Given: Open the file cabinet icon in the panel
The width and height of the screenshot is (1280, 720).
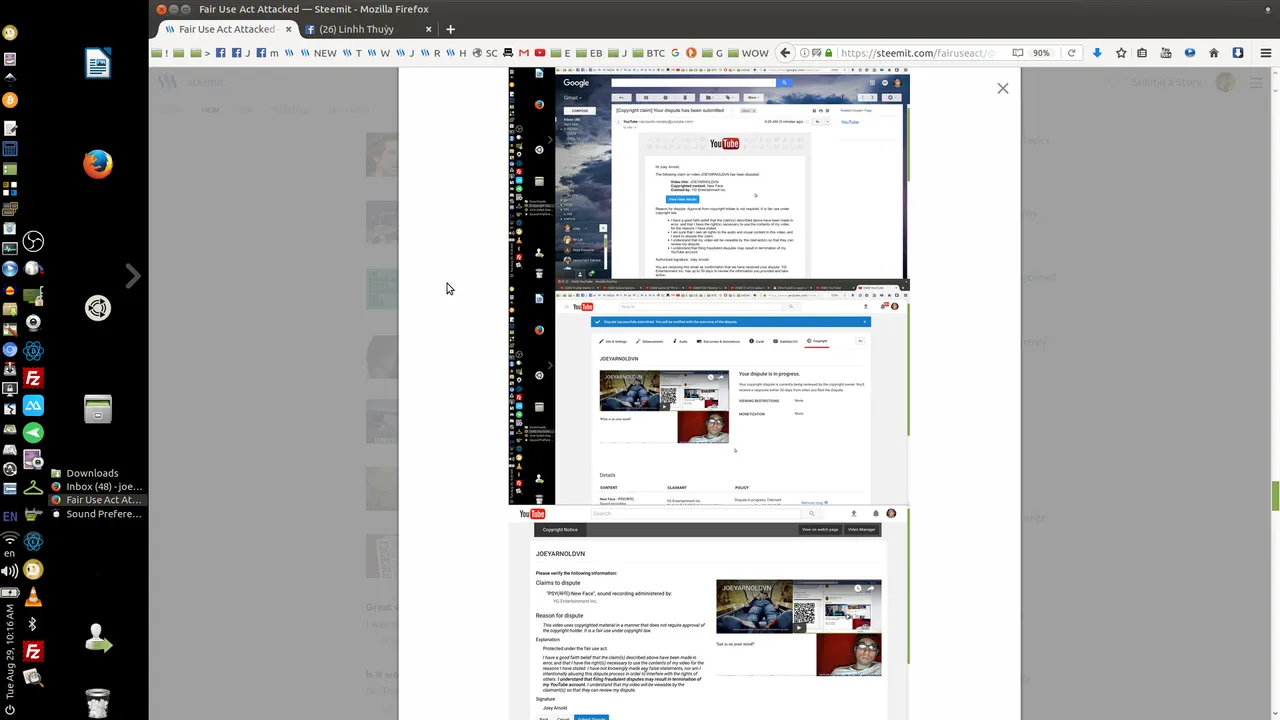Looking at the screenshot, I should point(98,409).
